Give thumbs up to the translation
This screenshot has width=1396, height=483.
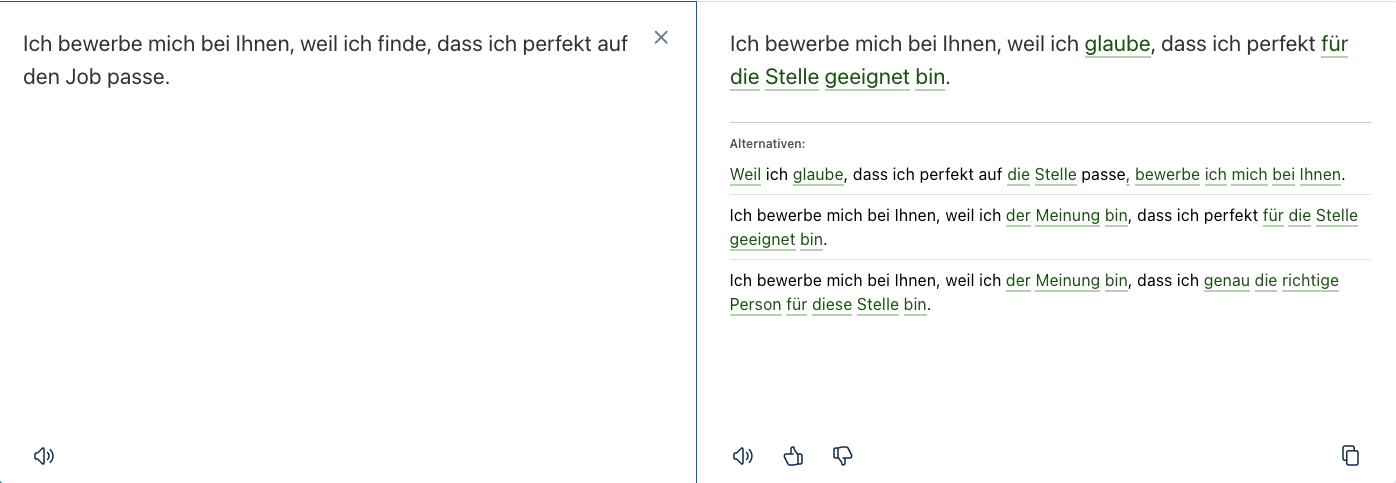pyautogui.click(x=793, y=456)
